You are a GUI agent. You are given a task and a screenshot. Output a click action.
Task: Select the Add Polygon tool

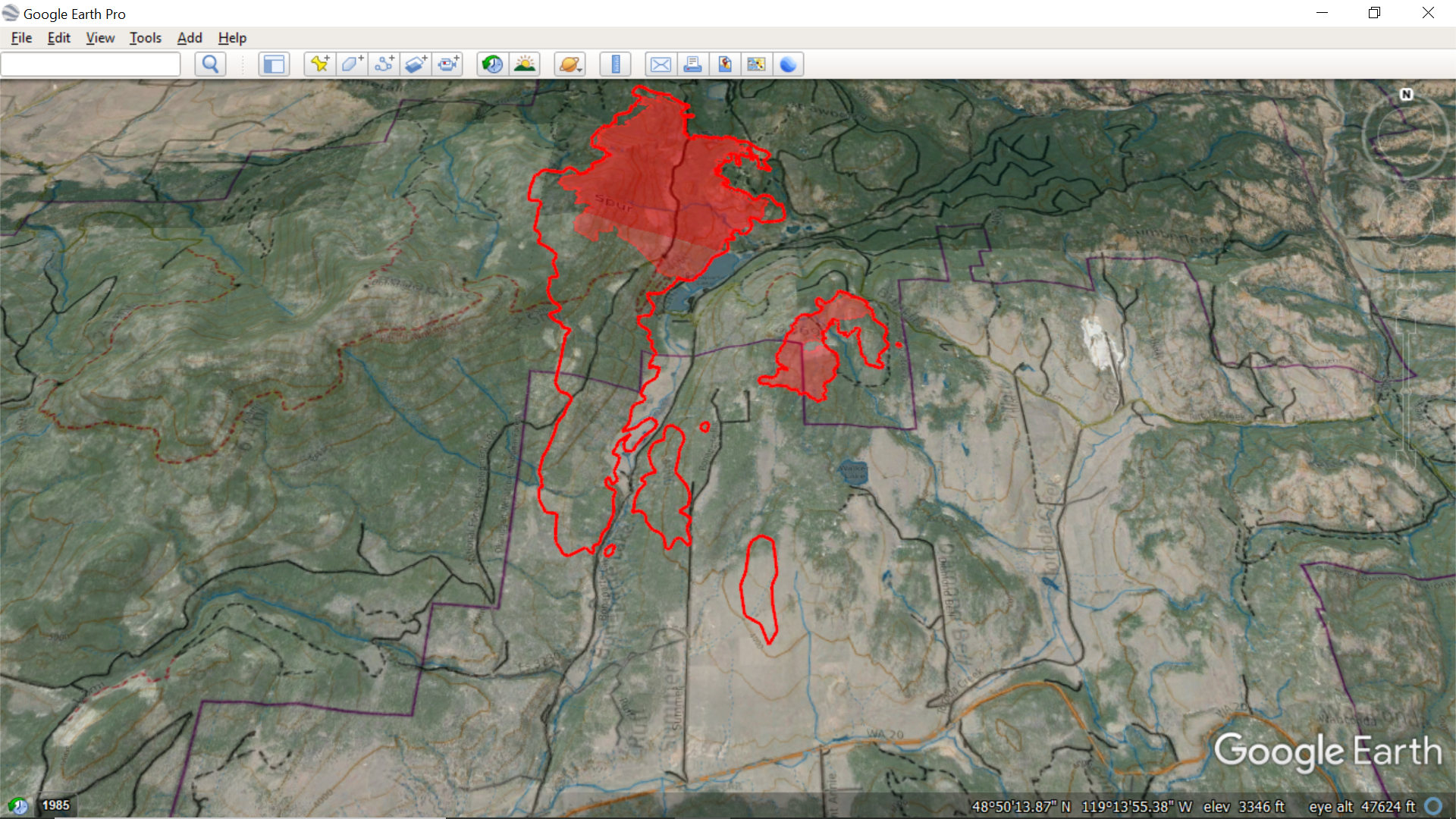(352, 64)
